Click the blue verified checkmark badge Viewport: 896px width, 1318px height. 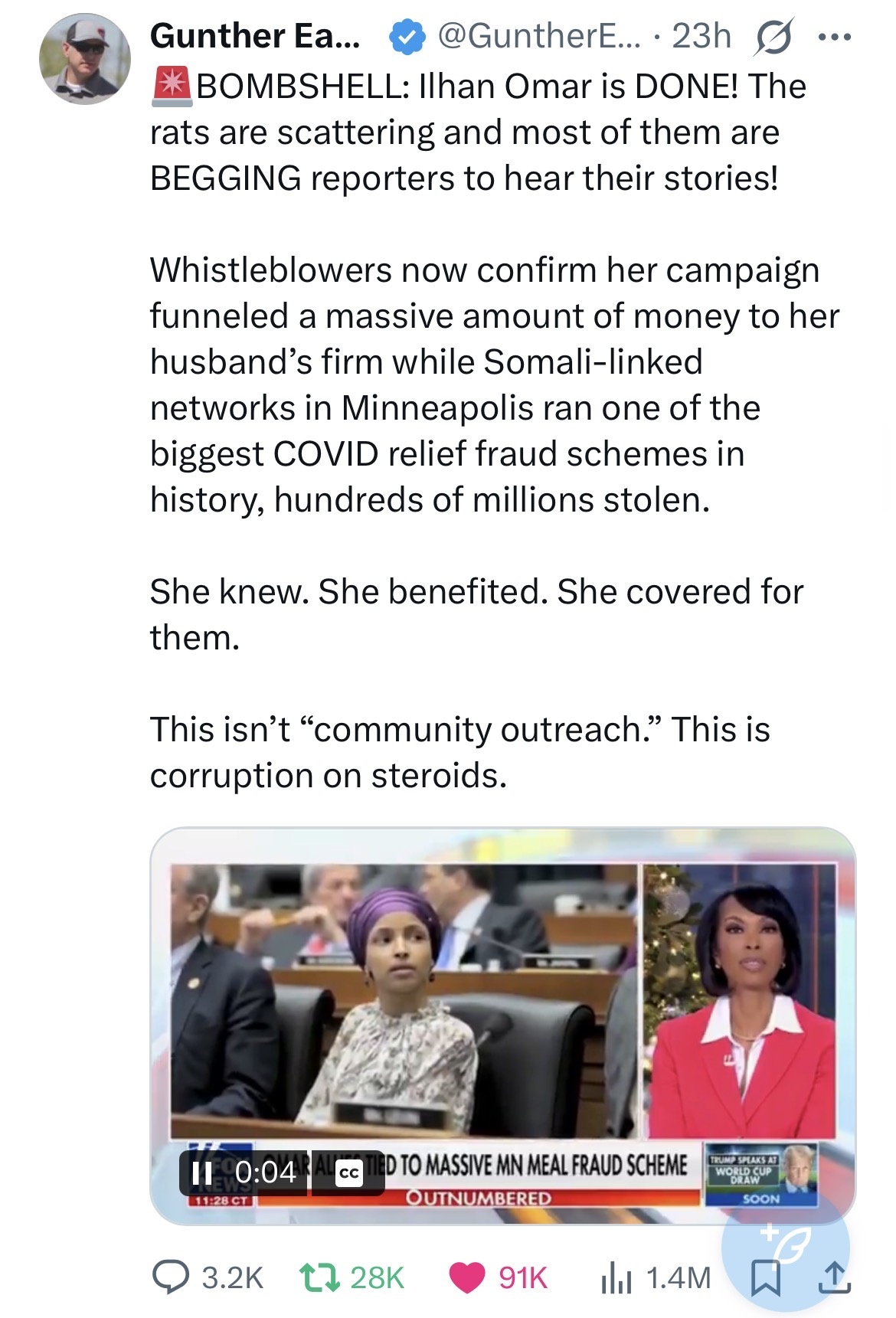click(407, 38)
